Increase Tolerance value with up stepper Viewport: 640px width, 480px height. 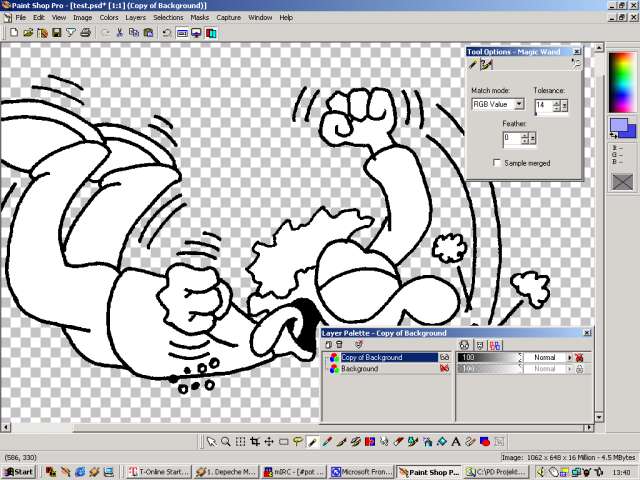click(x=557, y=103)
